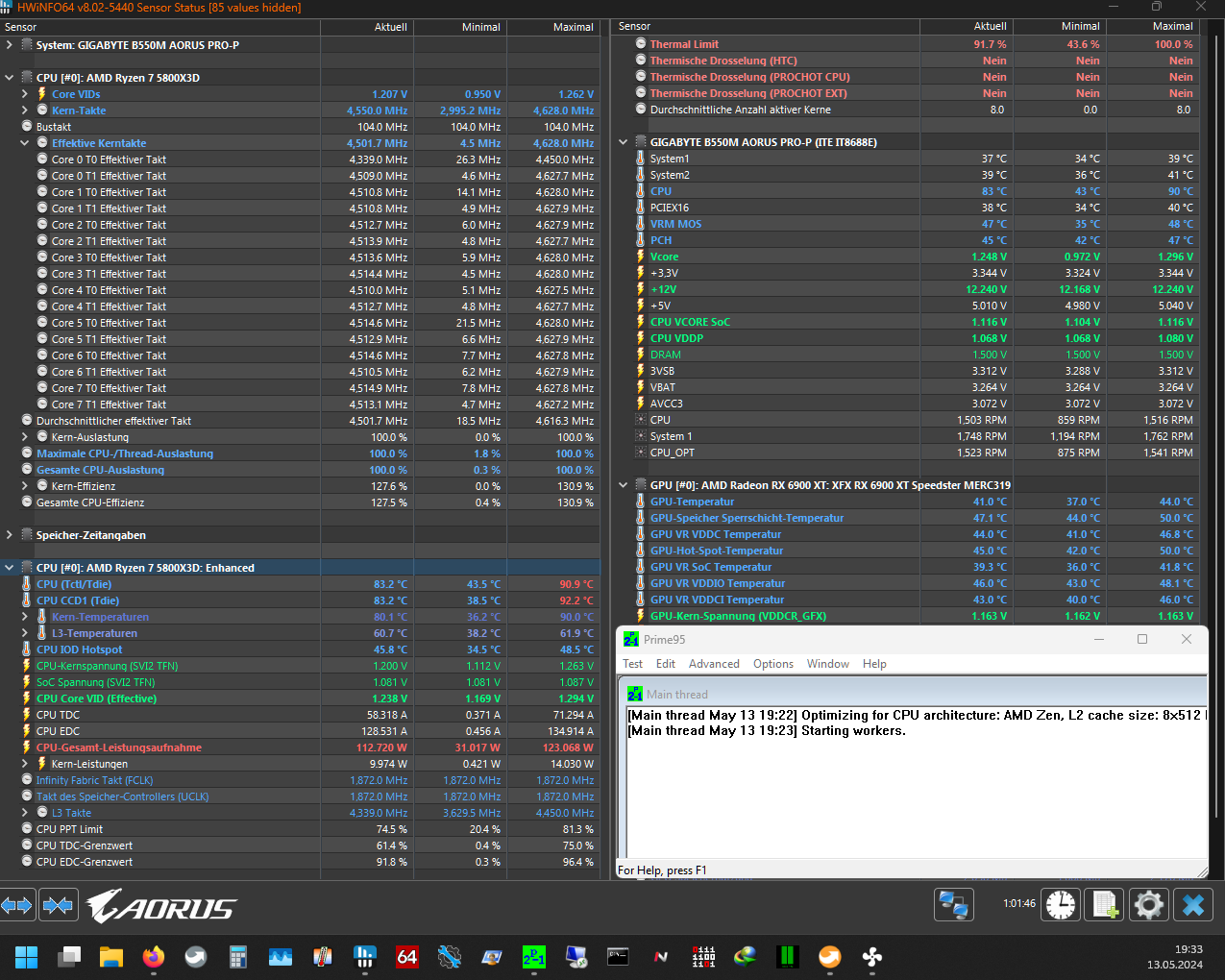1225x980 pixels.
Task: Select CPU-Gesamt-Leistungsaufnahme row
Action: point(300,747)
